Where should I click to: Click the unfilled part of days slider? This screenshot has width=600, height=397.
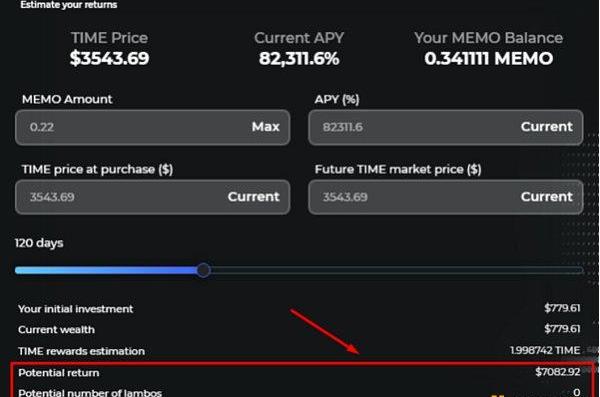click(x=397, y=270)
